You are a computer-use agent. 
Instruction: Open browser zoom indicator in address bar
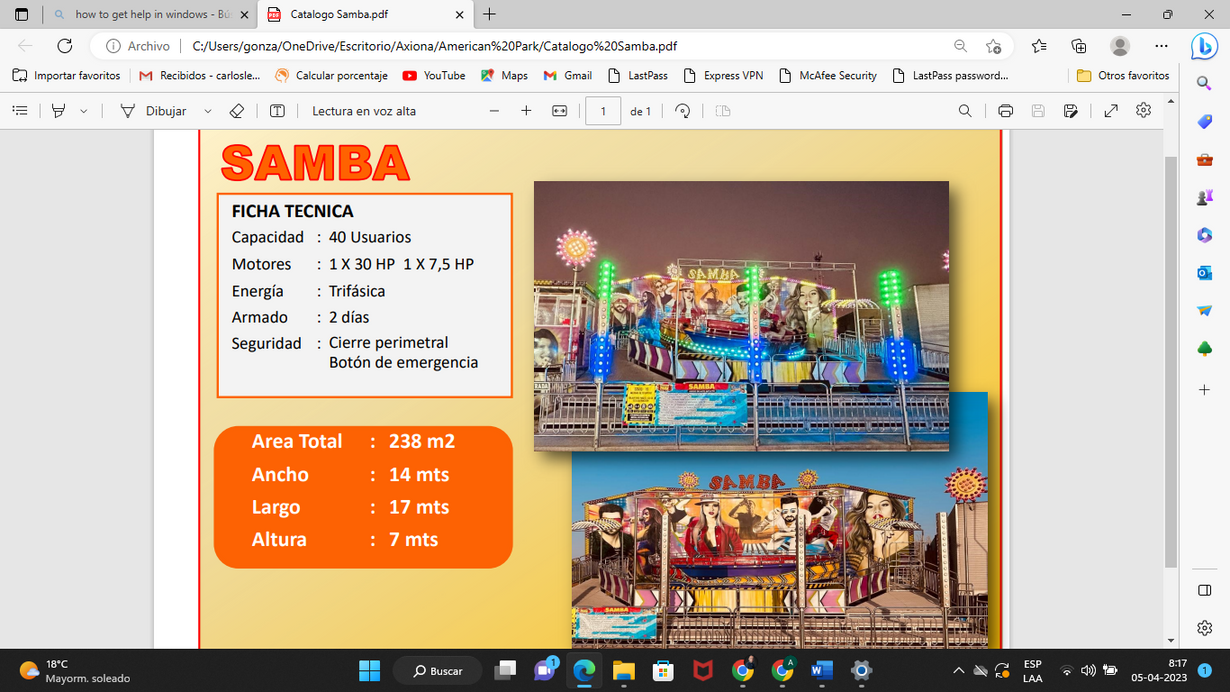(960, 46)
